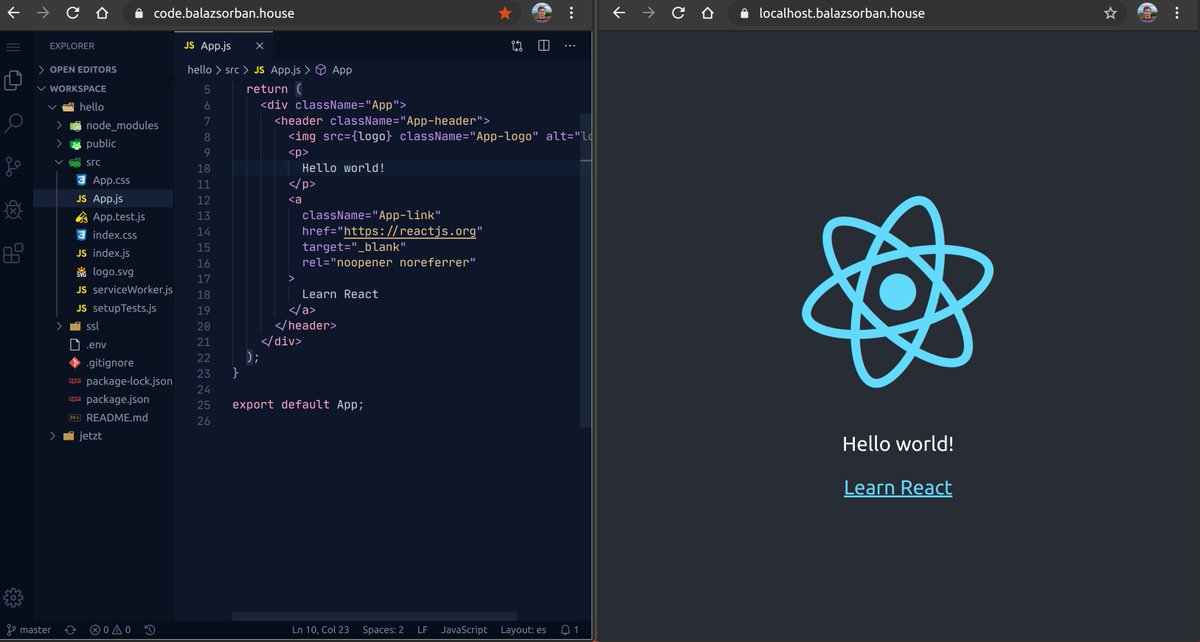Open the Extensions view
This screenshot has width=1200, height=642.
pyautogui.click(x=13, y=254)
